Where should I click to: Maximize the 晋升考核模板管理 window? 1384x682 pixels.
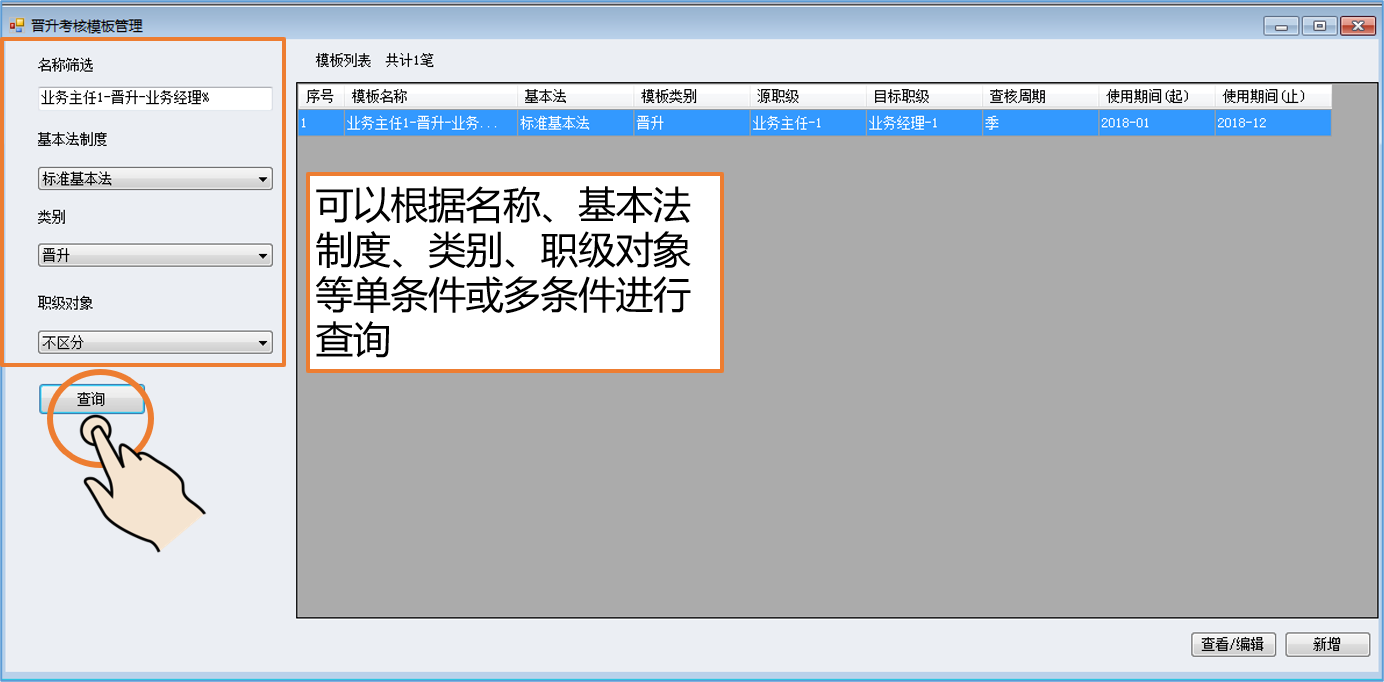click(1320, 26)
